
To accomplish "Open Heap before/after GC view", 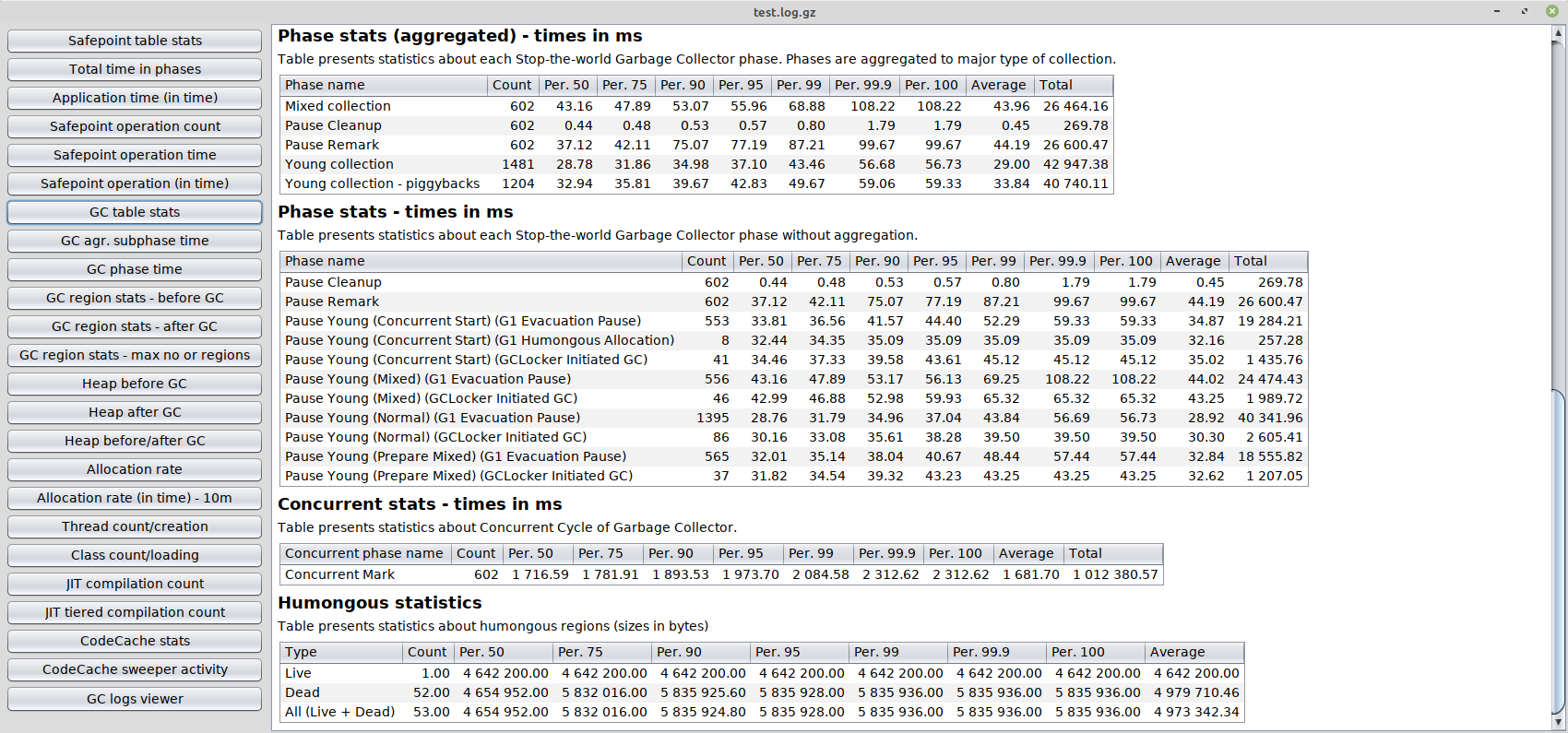I will click(135, 441).
